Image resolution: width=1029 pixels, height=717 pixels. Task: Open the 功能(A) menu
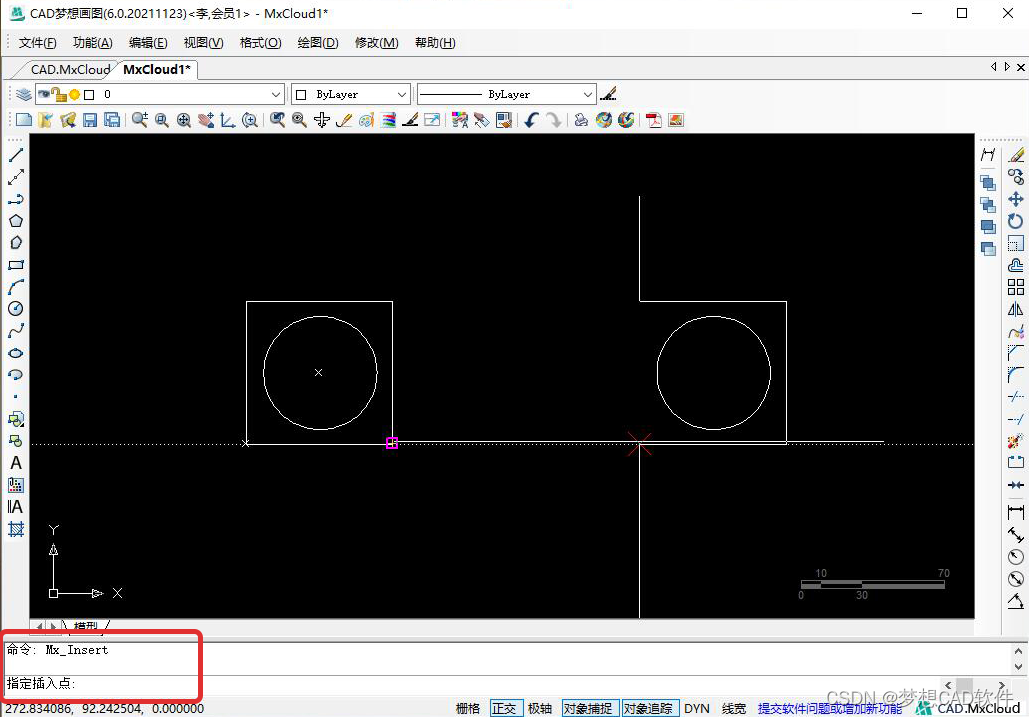click(x=93, y=43)
